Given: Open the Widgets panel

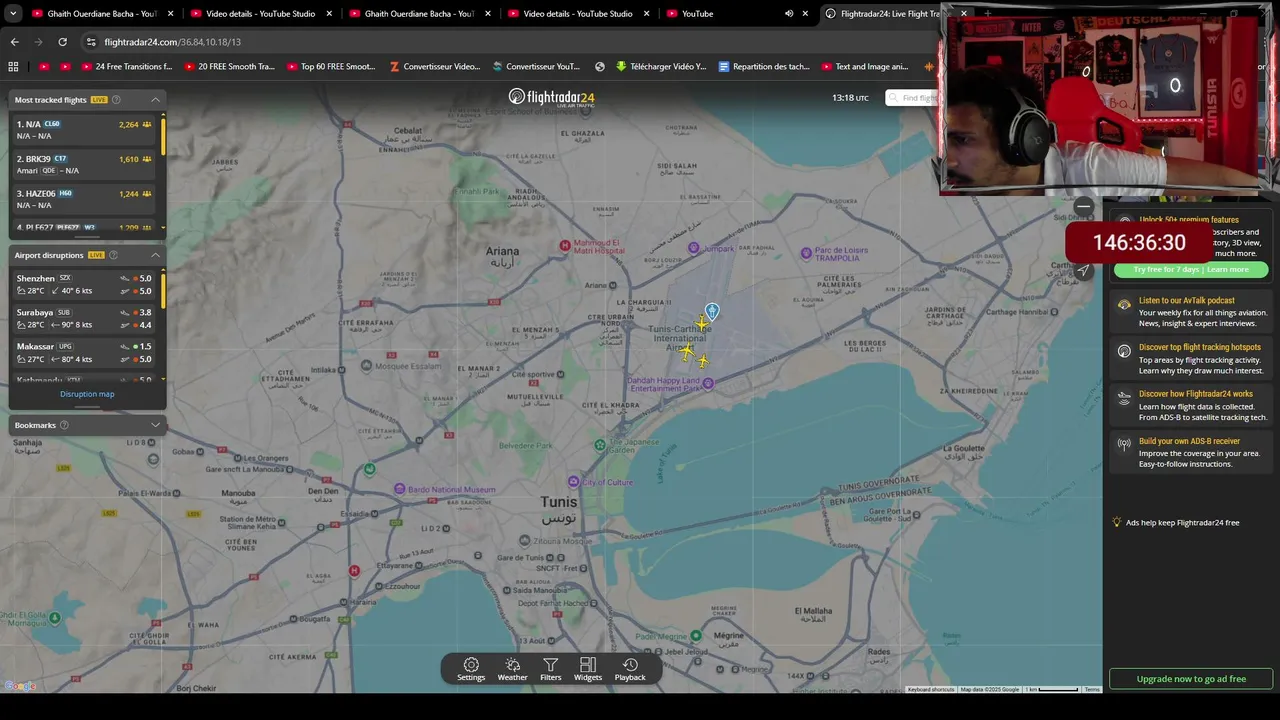Looking at the screenshot, I should click(588, 669).
